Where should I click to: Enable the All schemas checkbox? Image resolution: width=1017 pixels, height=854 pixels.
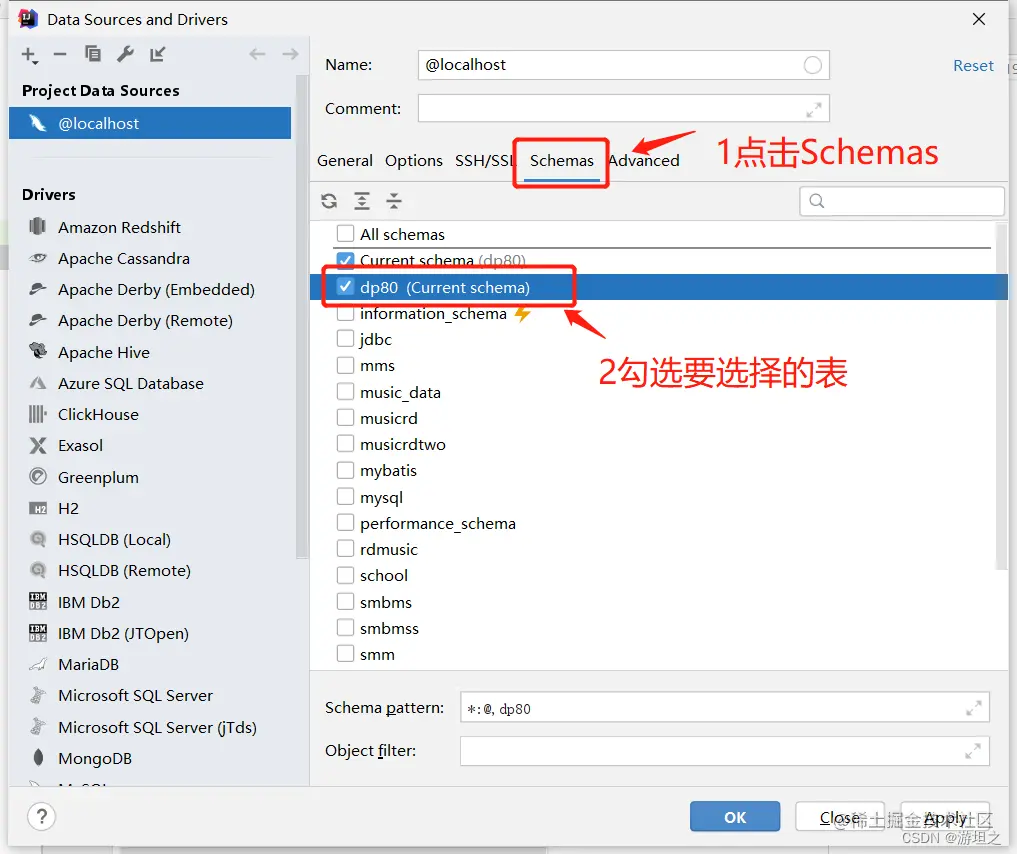pyautogui.click(x=345, y=234)
